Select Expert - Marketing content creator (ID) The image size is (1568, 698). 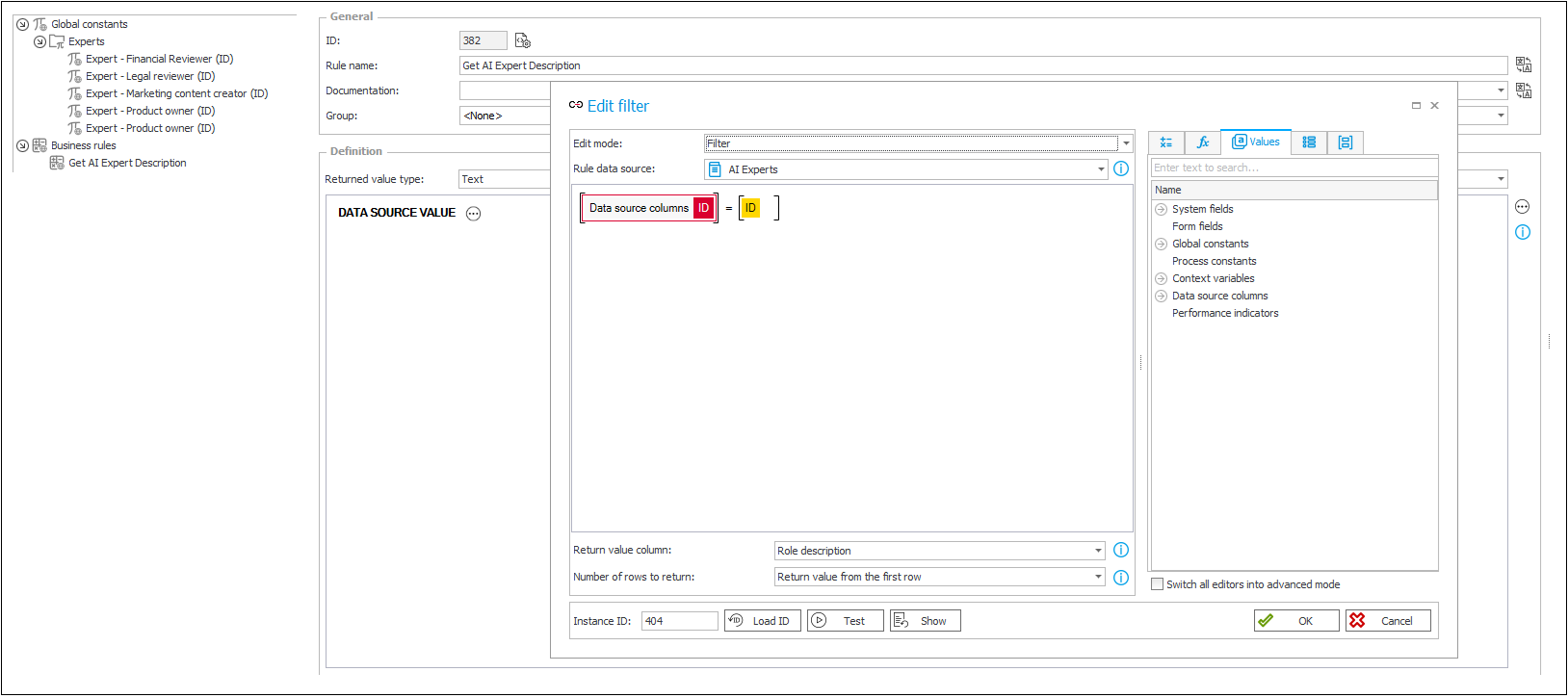tap(176, 93)
